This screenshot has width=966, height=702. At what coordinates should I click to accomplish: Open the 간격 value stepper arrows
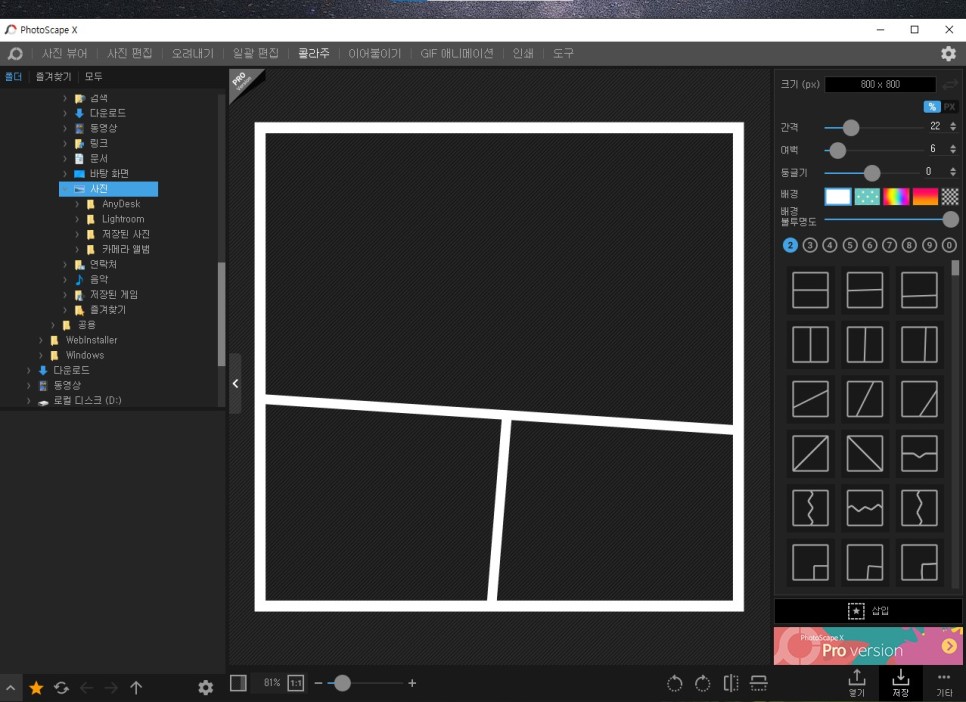point(953,126)
